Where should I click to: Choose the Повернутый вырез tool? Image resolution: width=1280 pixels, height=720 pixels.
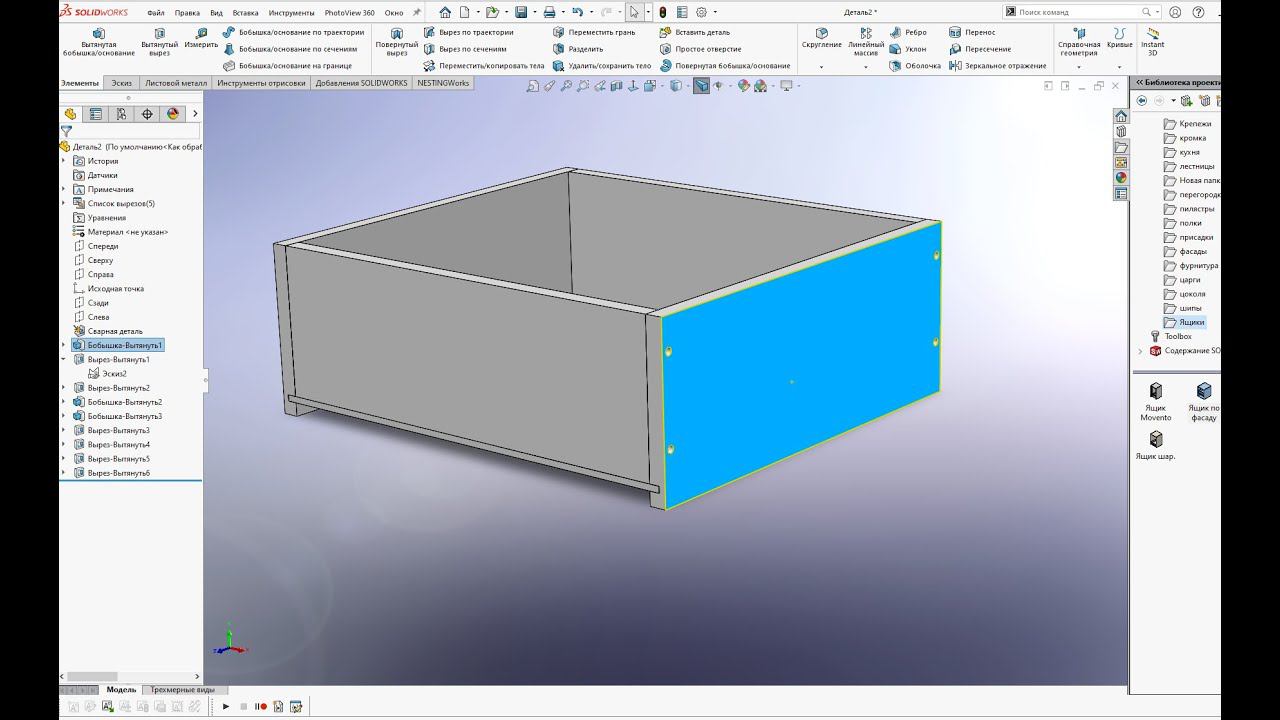pos(397,42)
